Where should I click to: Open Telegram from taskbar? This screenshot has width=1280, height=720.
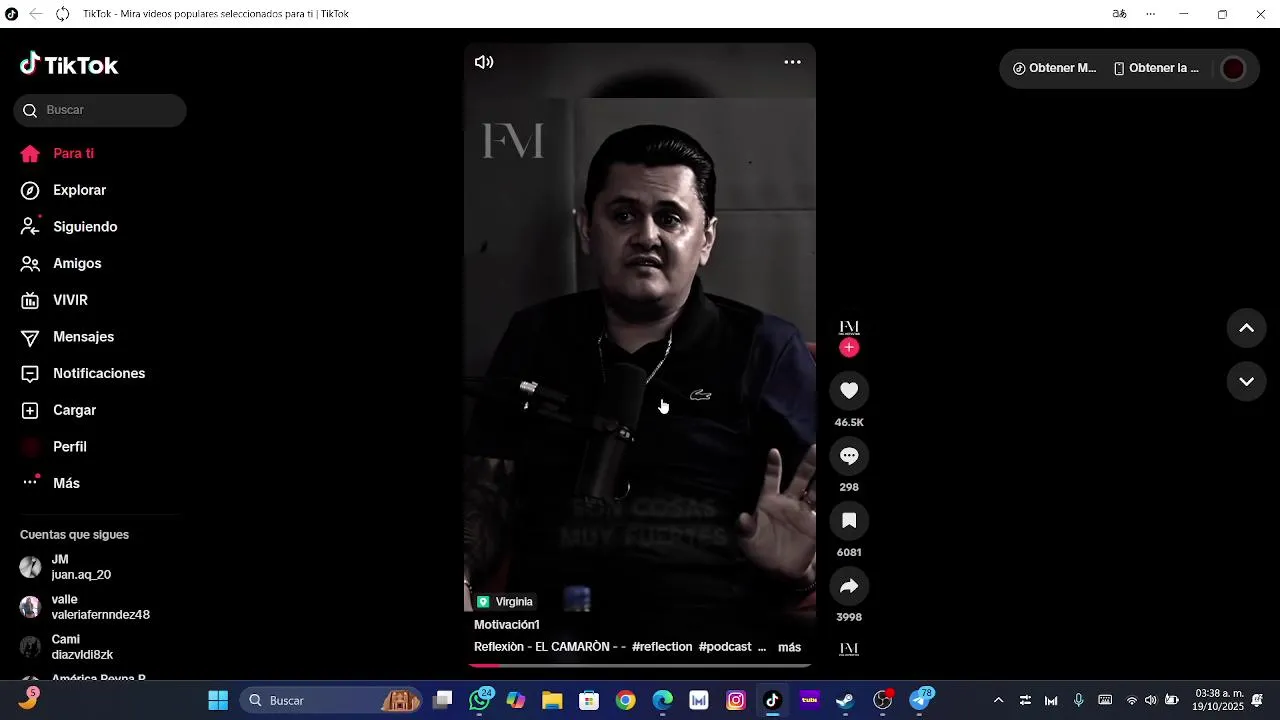click(921, 700)
